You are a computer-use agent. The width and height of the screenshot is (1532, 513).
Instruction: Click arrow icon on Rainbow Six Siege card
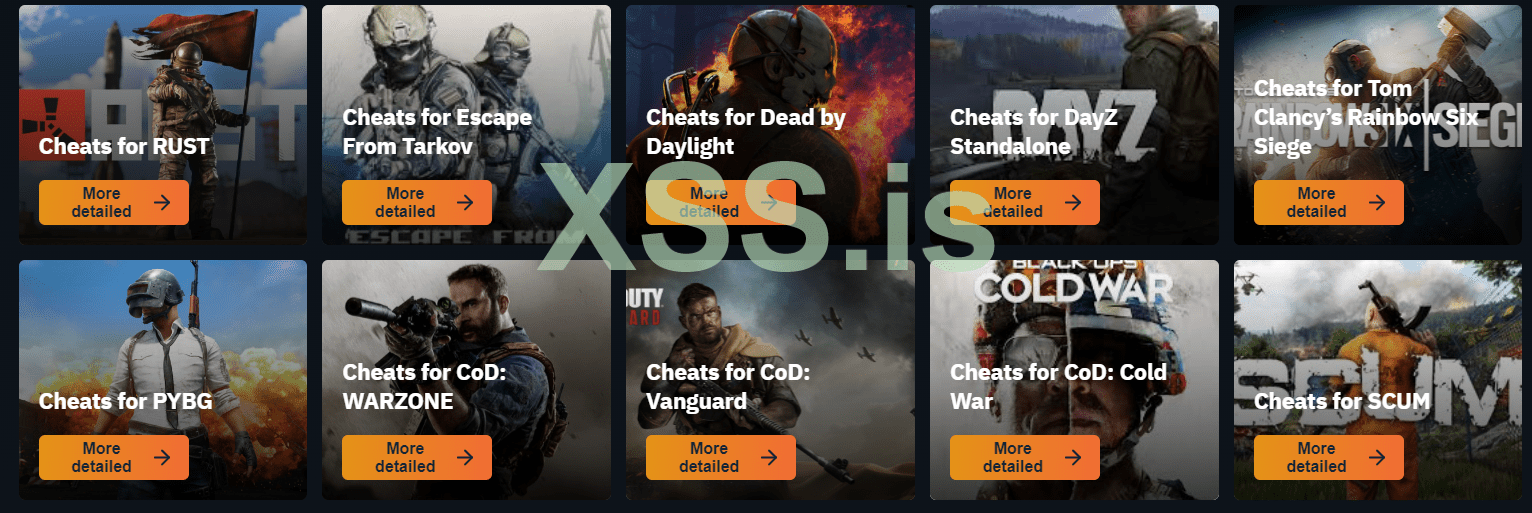click(x=1377, y=202)
